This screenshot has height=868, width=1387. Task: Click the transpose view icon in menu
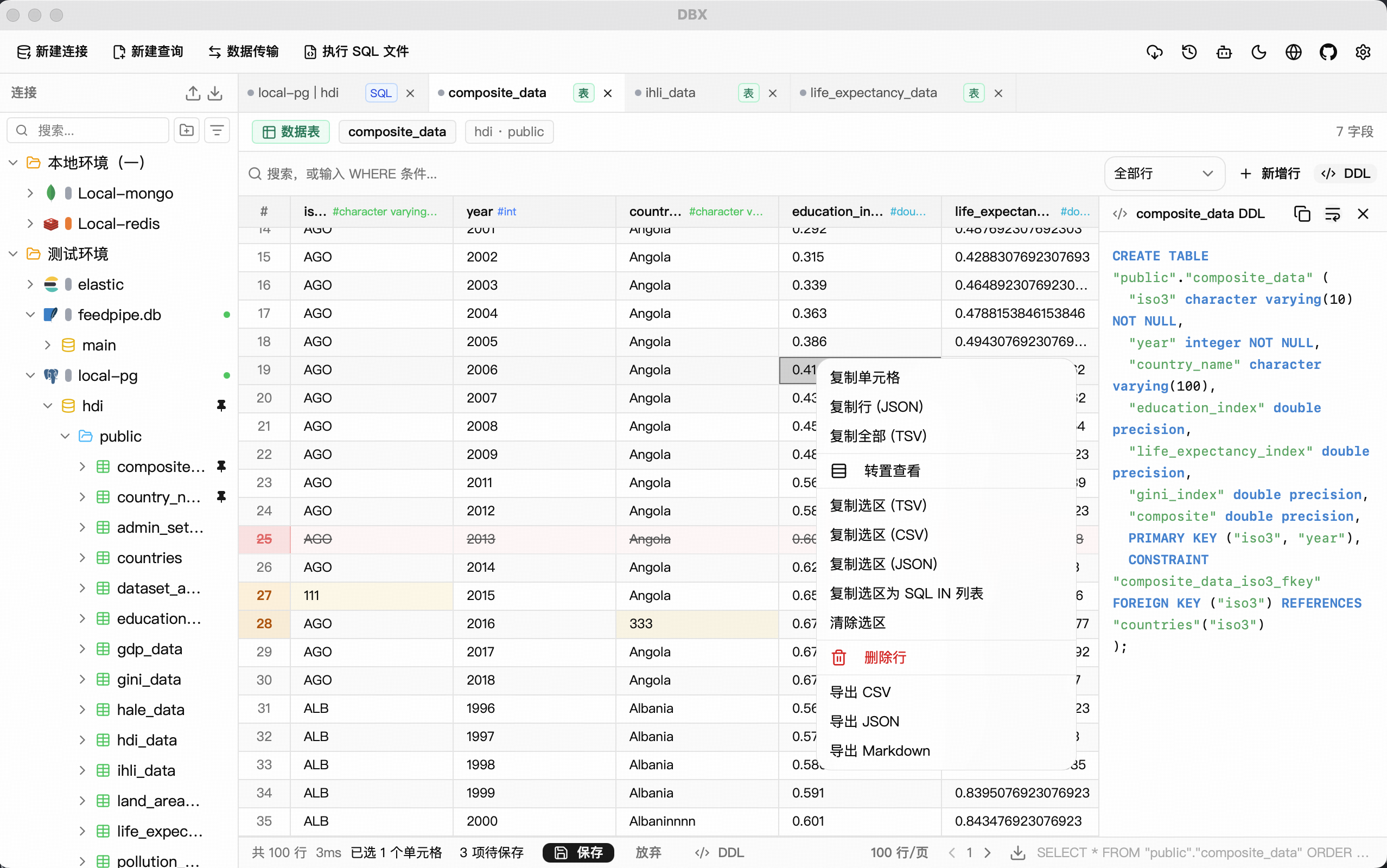click(x=839, y=471)
